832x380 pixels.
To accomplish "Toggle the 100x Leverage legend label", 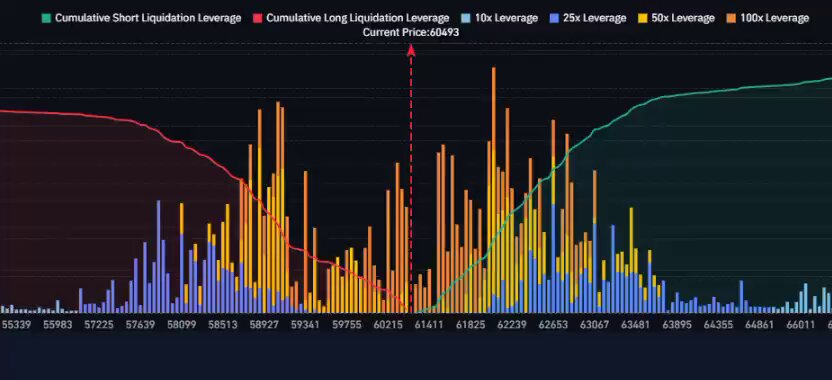I will click(x=774, y=18).
